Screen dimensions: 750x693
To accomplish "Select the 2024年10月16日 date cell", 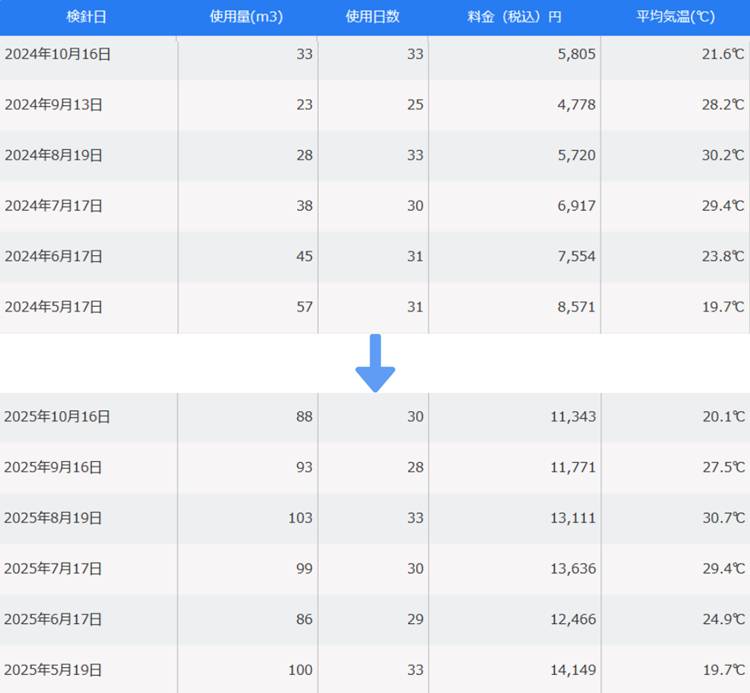I will point(58,54).
